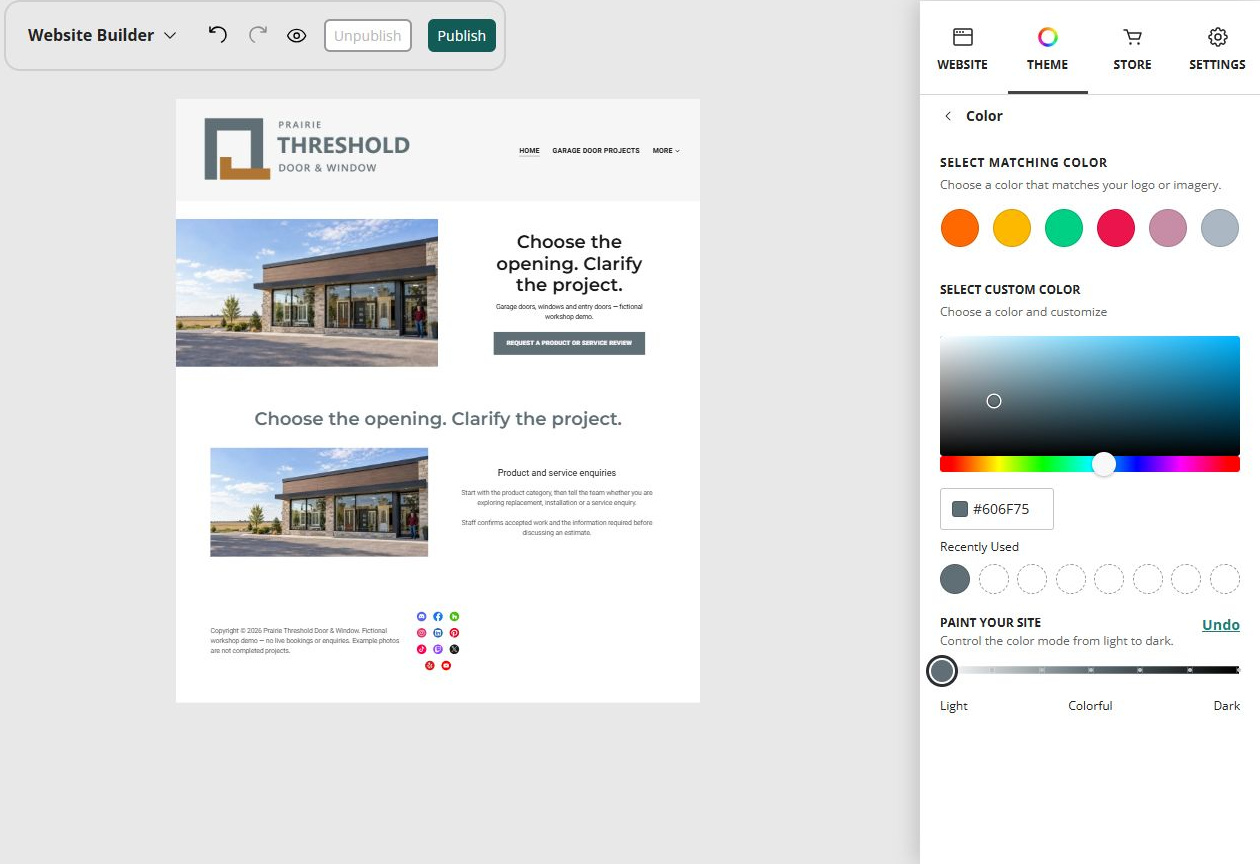
Task: Open the Store tab
Action: 1132,49
